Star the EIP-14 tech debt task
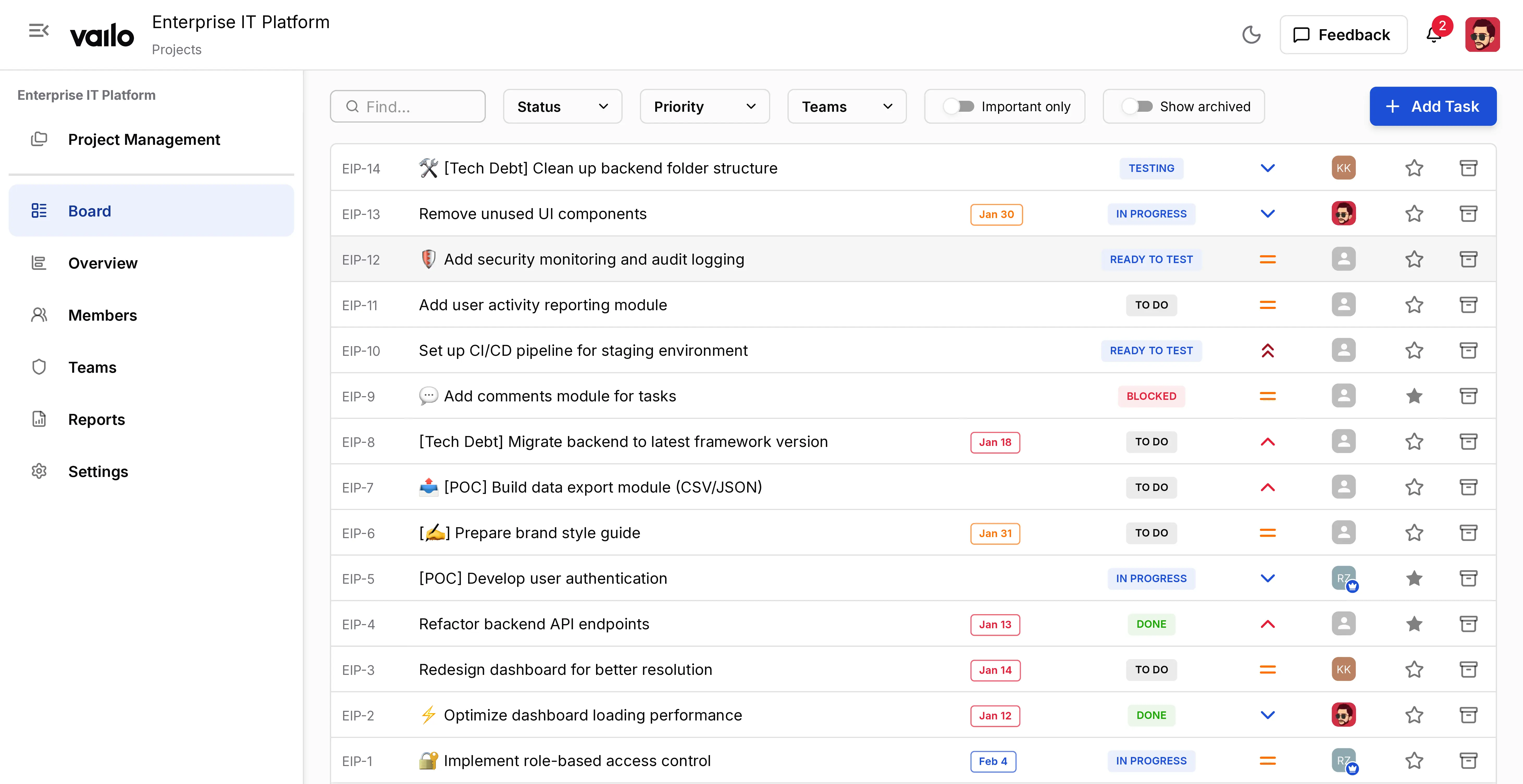 tap(1414, 168)
